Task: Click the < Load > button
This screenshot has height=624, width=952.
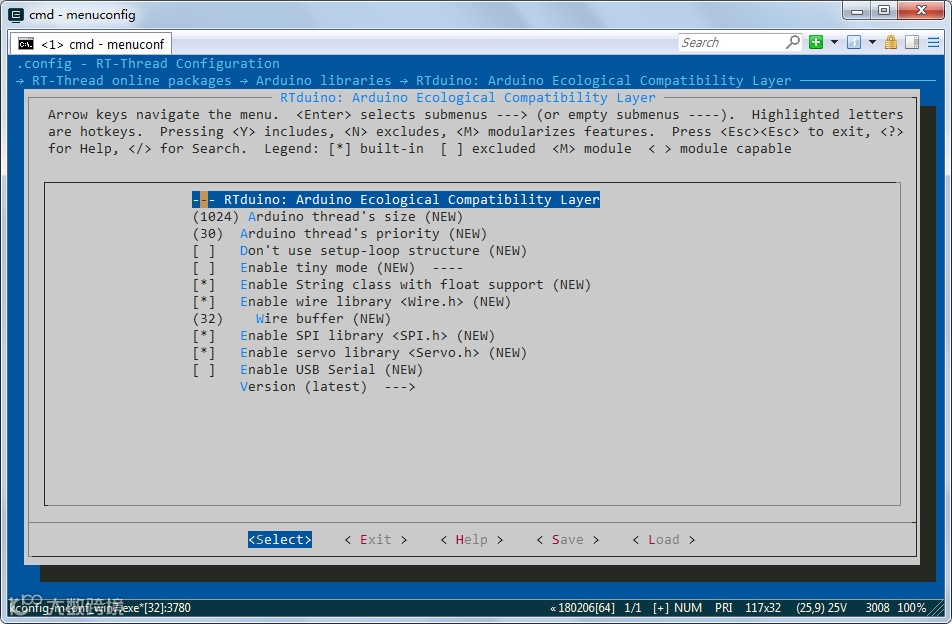Action: pos(664,540)
